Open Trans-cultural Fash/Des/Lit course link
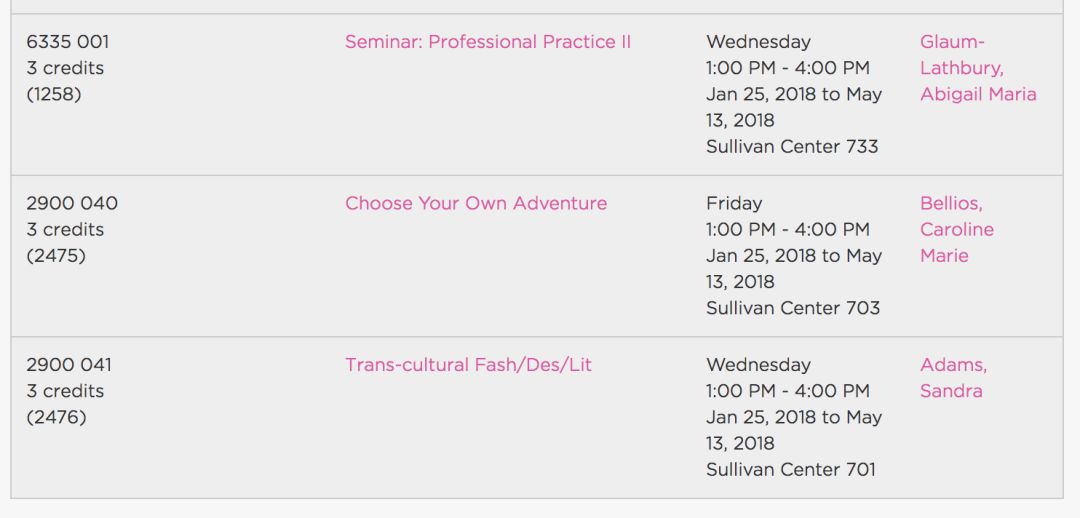1080x518 pixels. tap(468, 364)
